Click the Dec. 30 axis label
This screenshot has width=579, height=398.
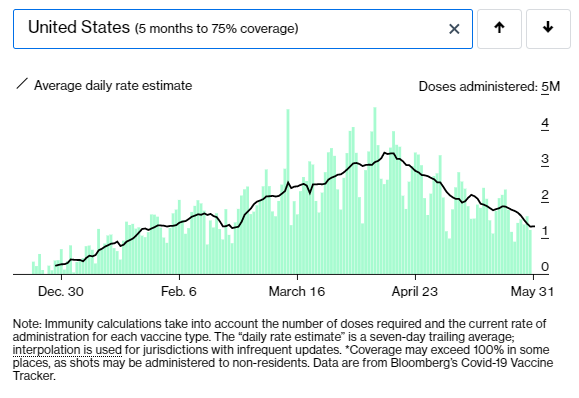[61, 291]
